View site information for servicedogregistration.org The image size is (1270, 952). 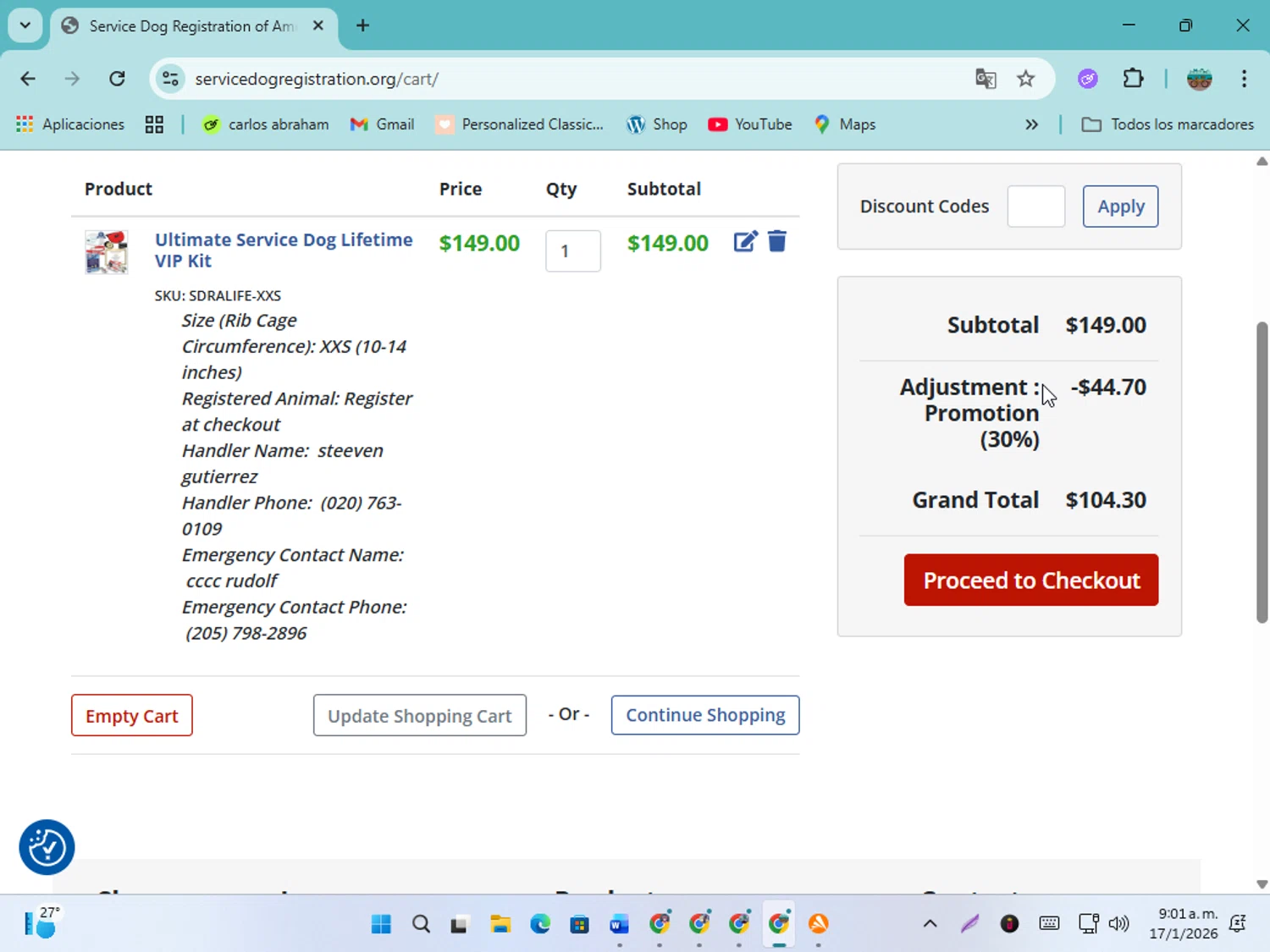pyautogui.click(x=170, y=79)
